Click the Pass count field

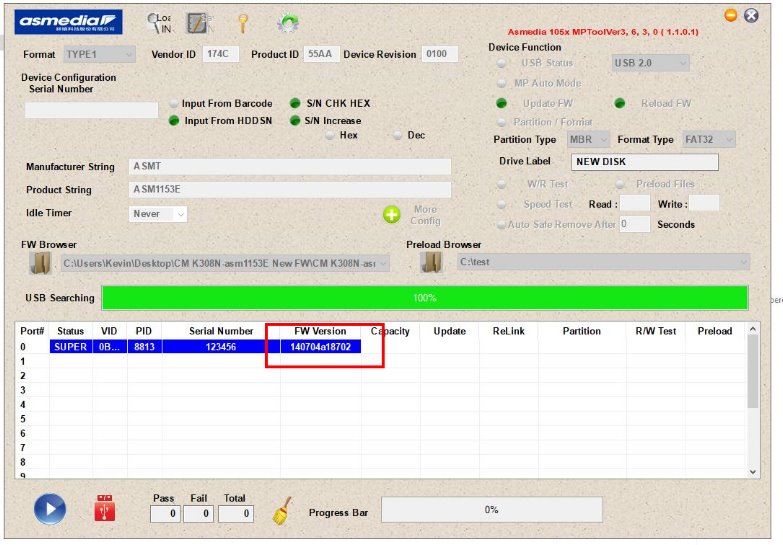[165, 514]
